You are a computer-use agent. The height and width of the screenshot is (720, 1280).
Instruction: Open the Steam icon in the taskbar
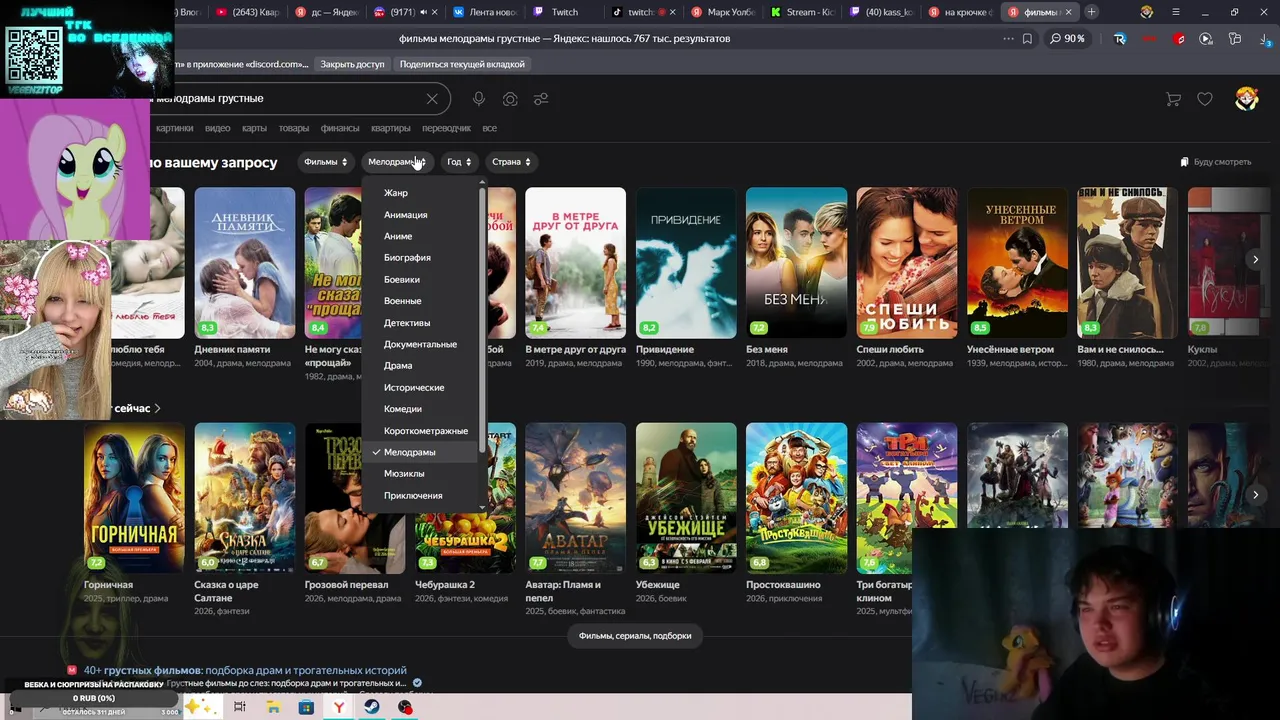(x=371, y=707)
